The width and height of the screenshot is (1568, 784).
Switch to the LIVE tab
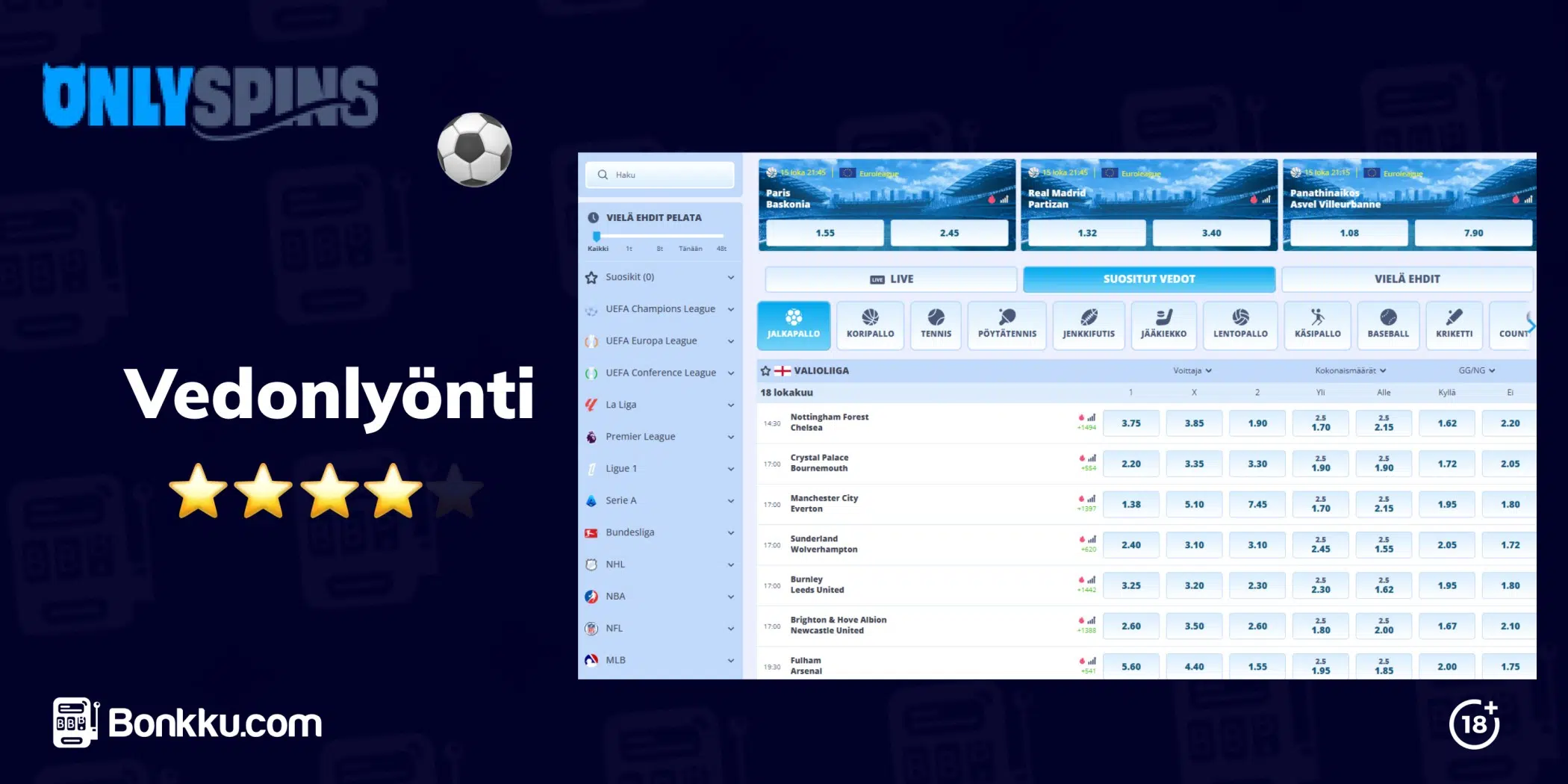(x=891, y=279)
